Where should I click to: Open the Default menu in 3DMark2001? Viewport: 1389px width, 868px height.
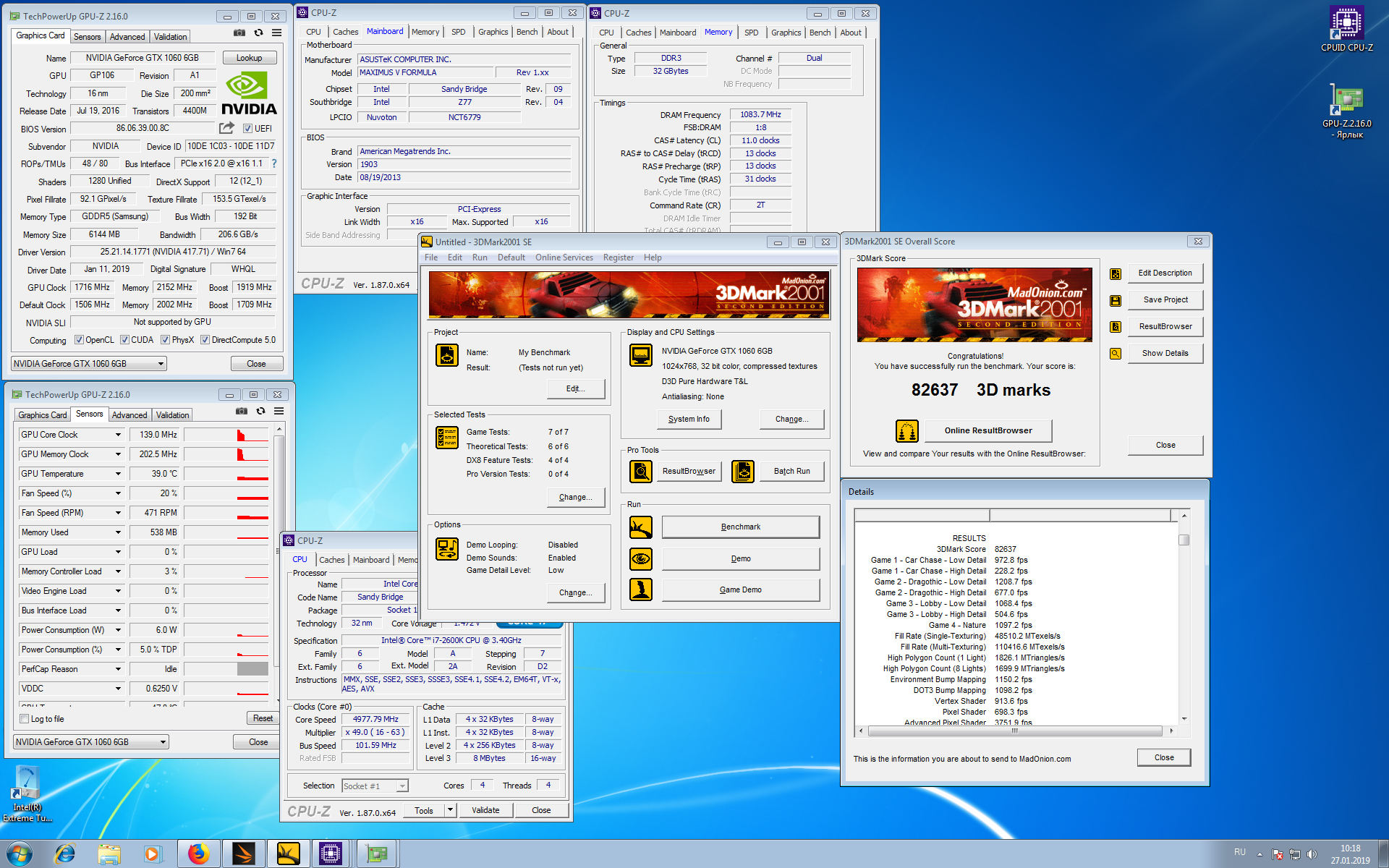click(x=511, y=258)
